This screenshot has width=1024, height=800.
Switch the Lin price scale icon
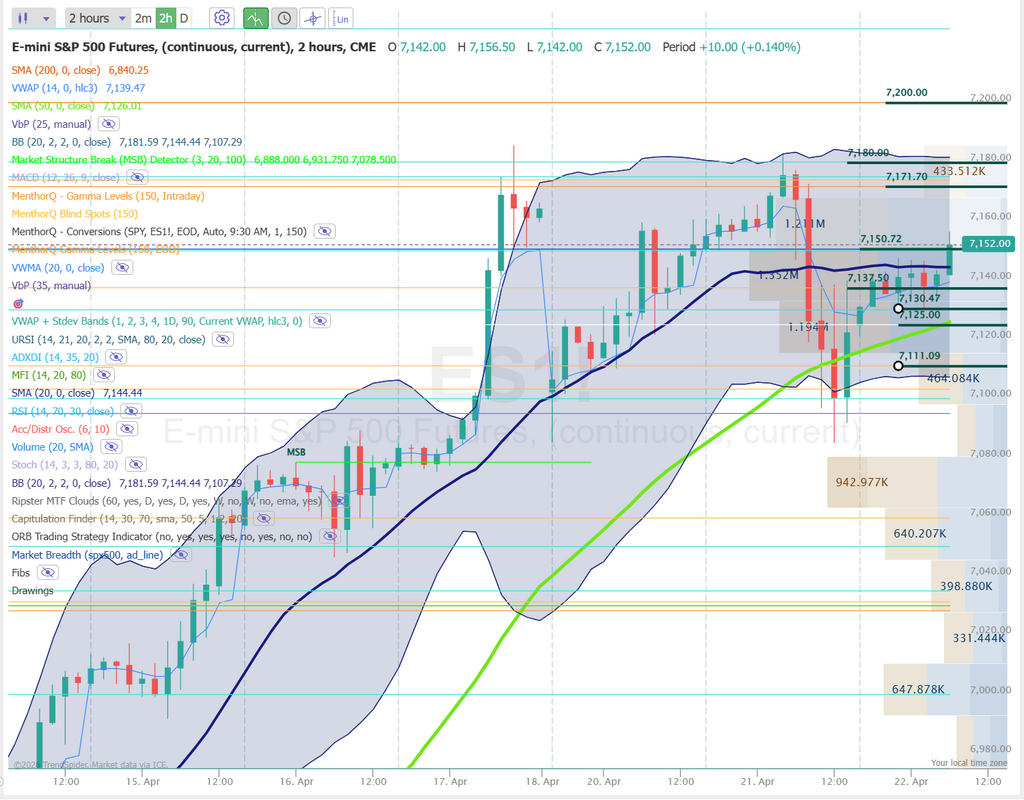coord(342,18)
